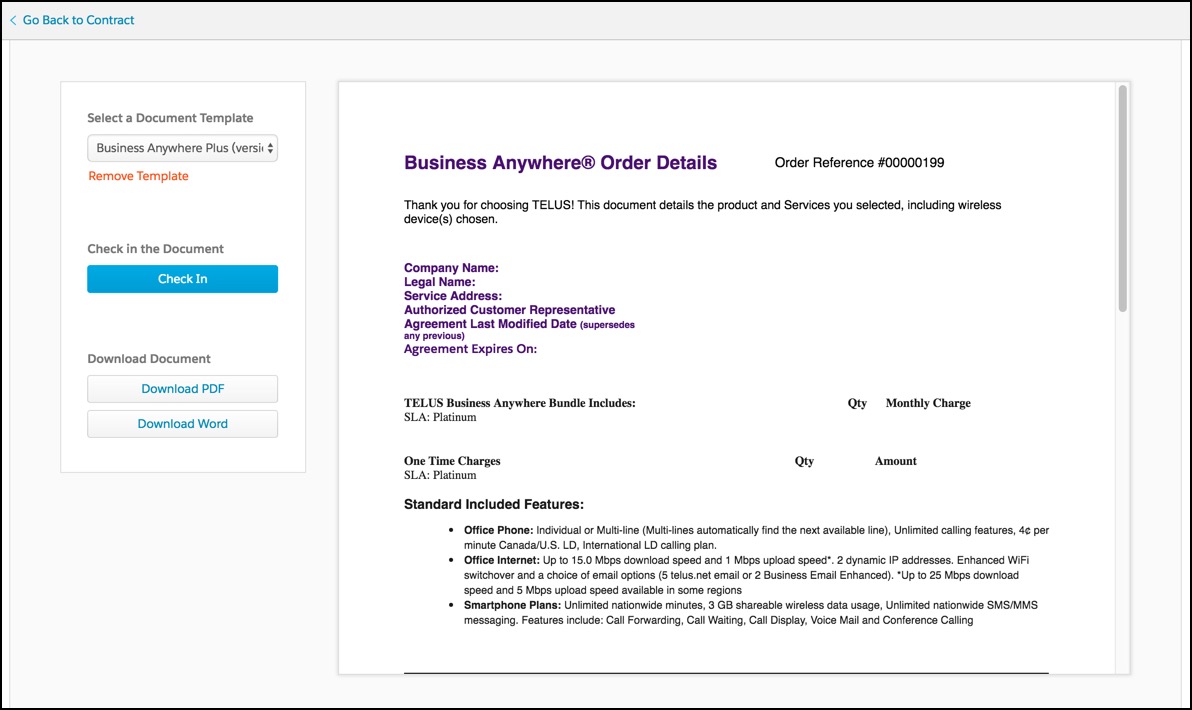Click the Monthly Charge column header
Image resolution: width=1192 pixels, height=710 pixels.
[927, 403]
